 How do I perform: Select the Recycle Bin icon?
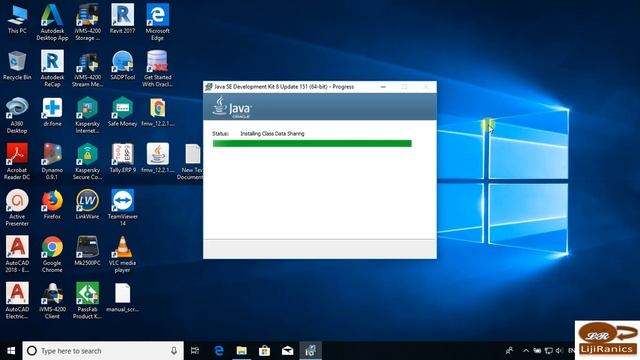[x=17, y=65]
